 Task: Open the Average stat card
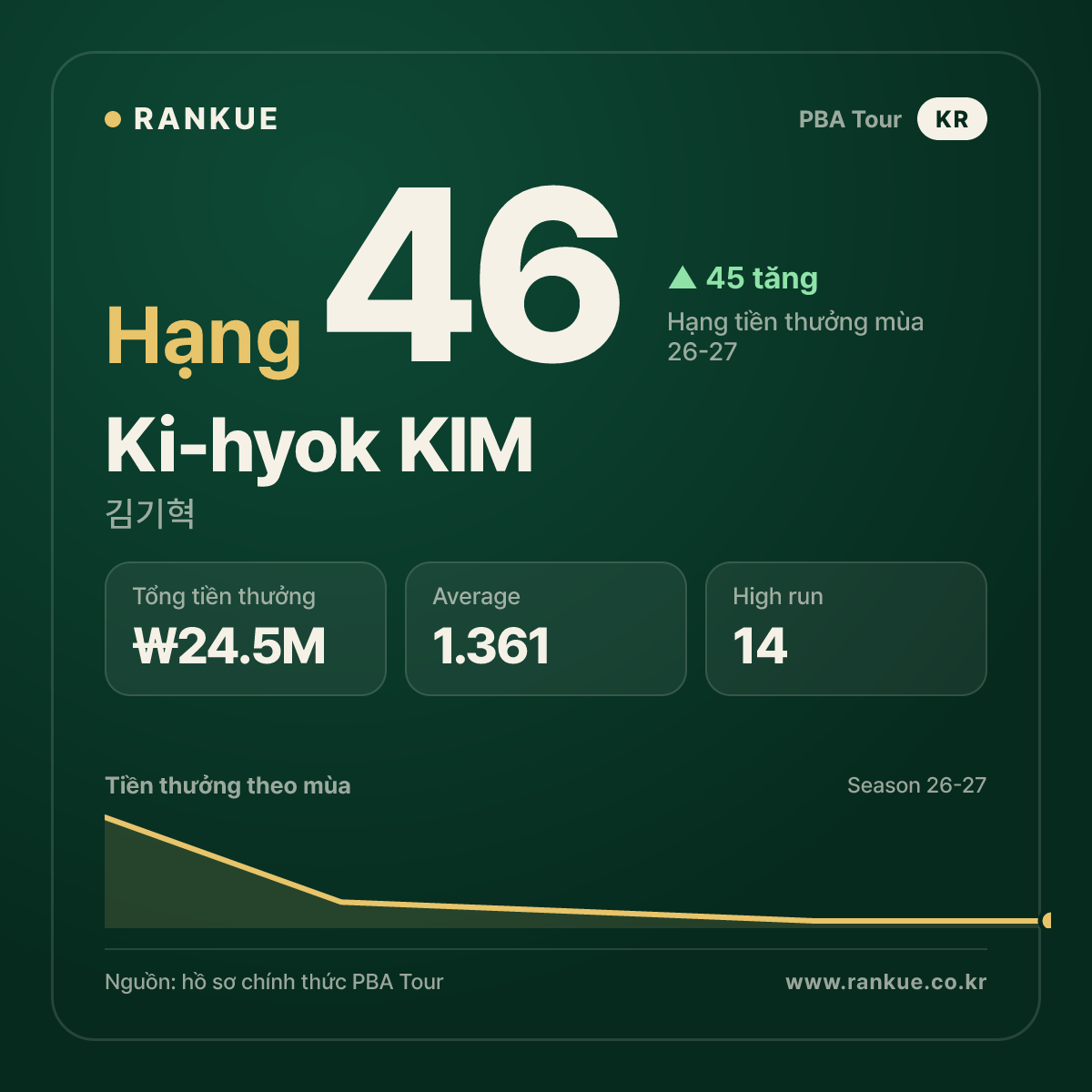click(x=546, y=629)
